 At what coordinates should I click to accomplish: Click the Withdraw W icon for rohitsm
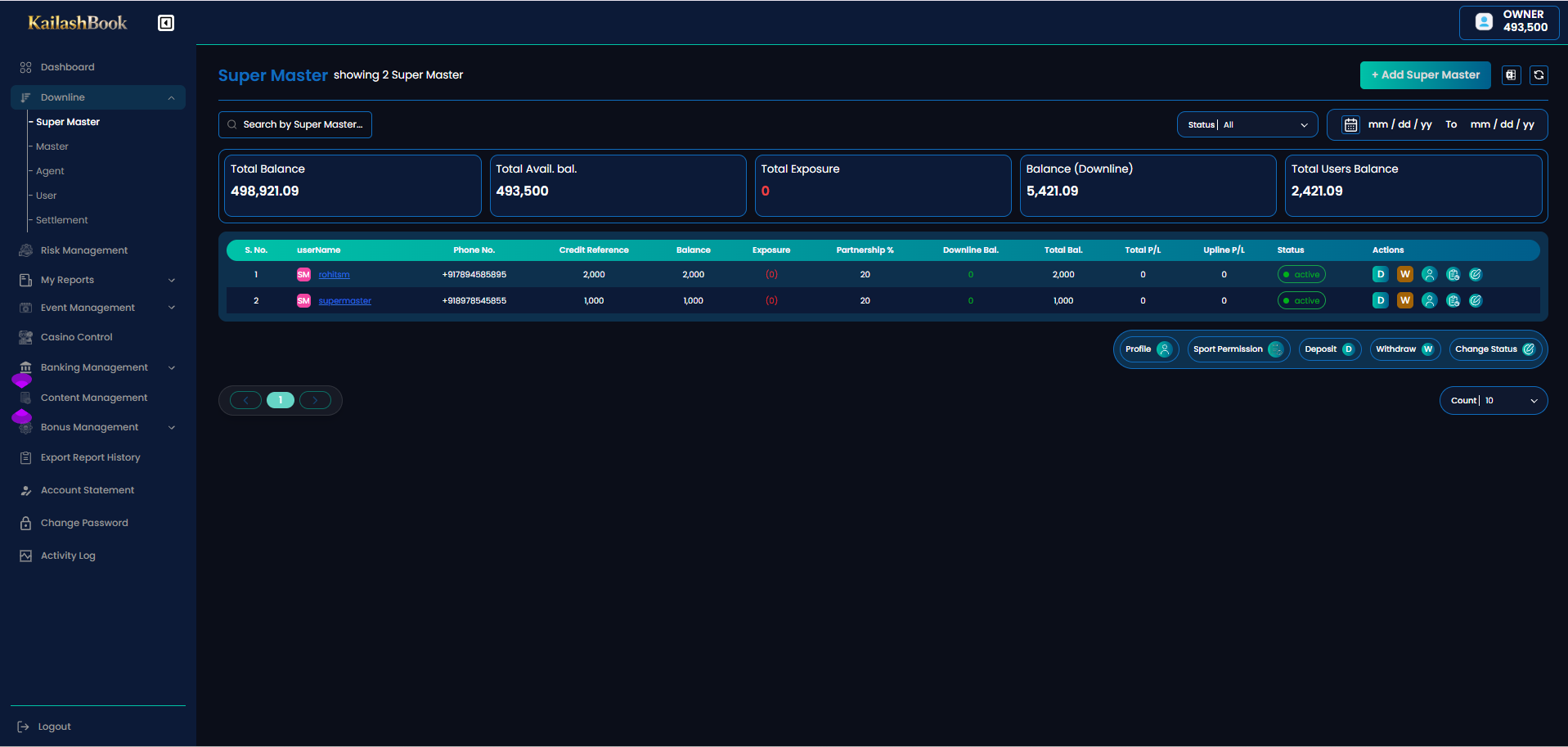coord(1404,275)
